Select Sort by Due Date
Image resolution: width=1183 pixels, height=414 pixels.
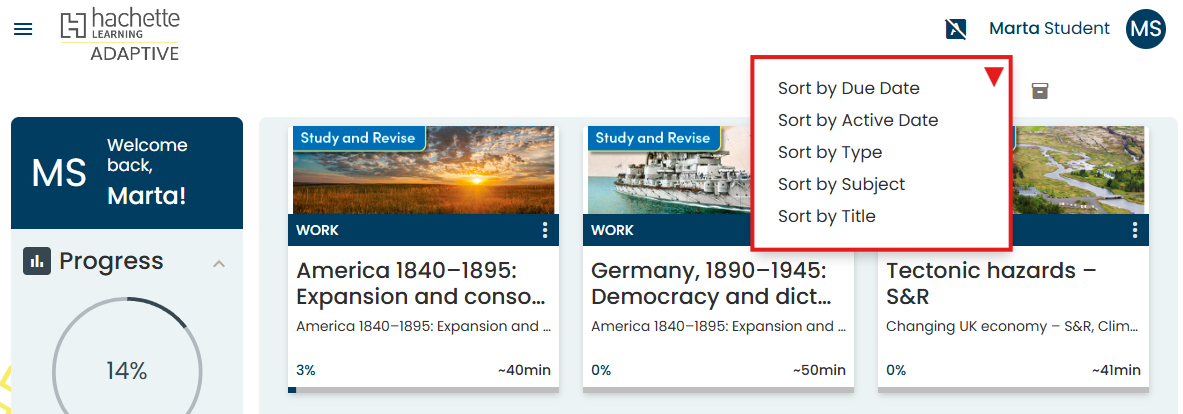pyautogui.click(x=848, y=88)
